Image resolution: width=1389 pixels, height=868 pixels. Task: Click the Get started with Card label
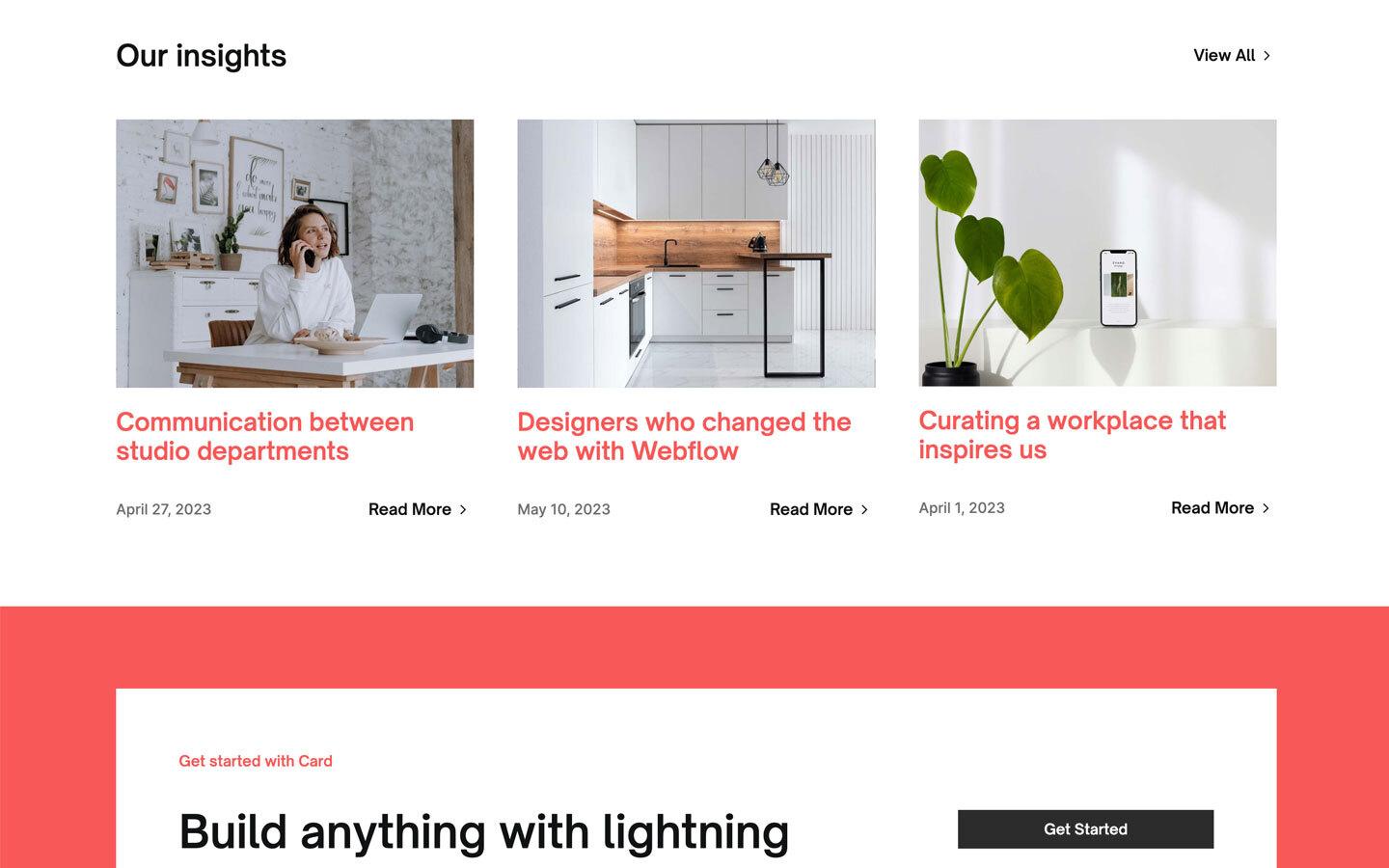[255, 761]
